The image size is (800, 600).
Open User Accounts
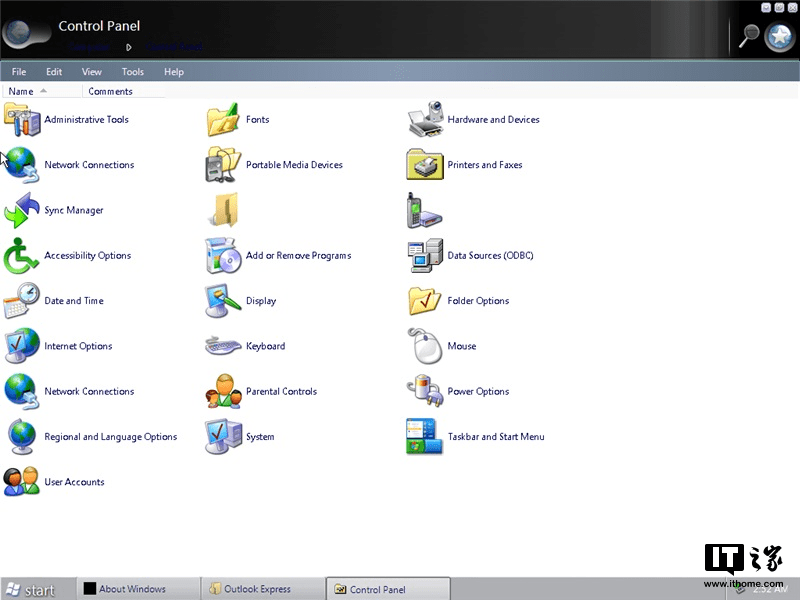coord(74,482)
